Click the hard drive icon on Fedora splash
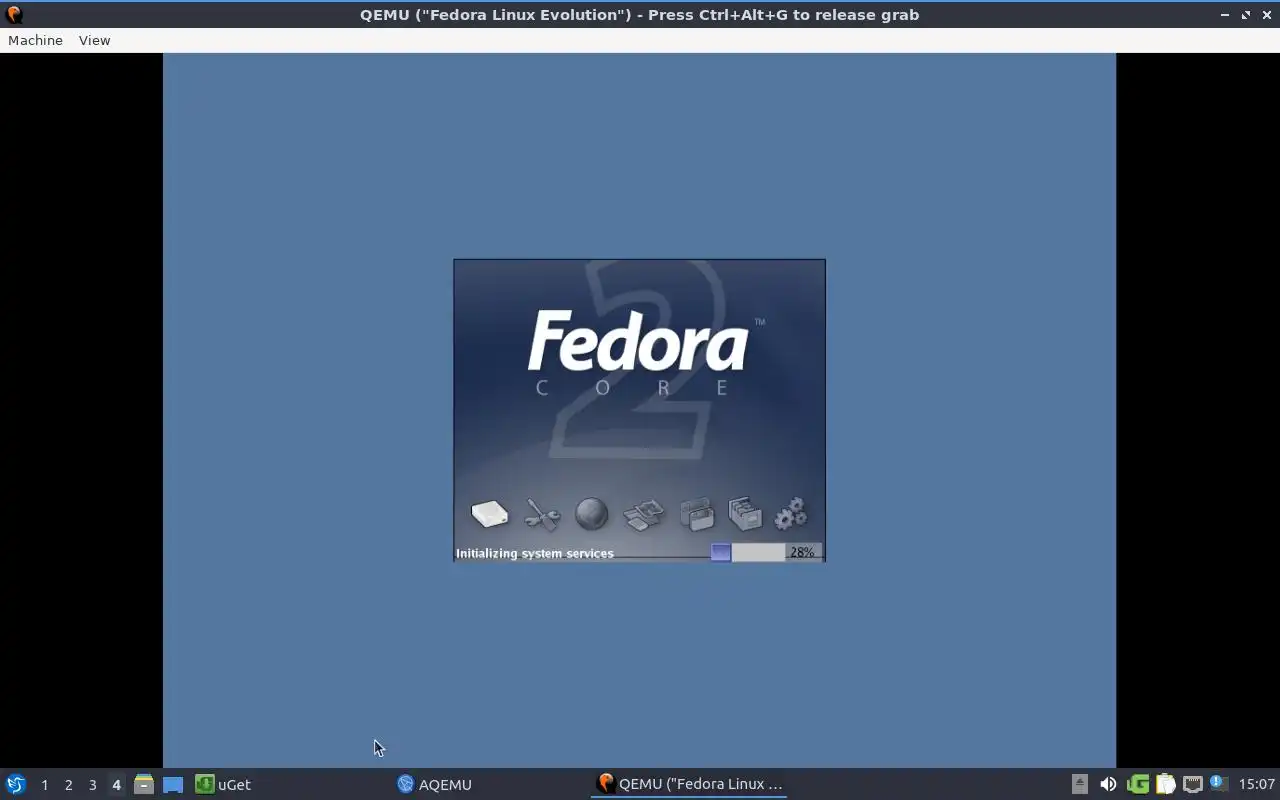 (490, 514)
